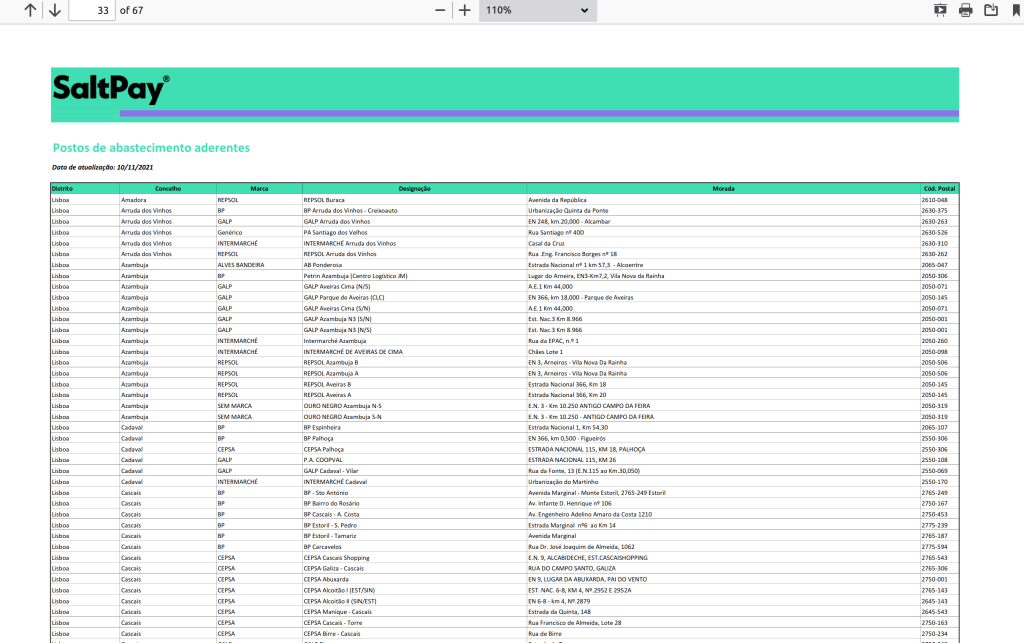Screen dimensions: 1024x643
Task: Open the 110% zoom level dropdown
Action: pos(537,10)
